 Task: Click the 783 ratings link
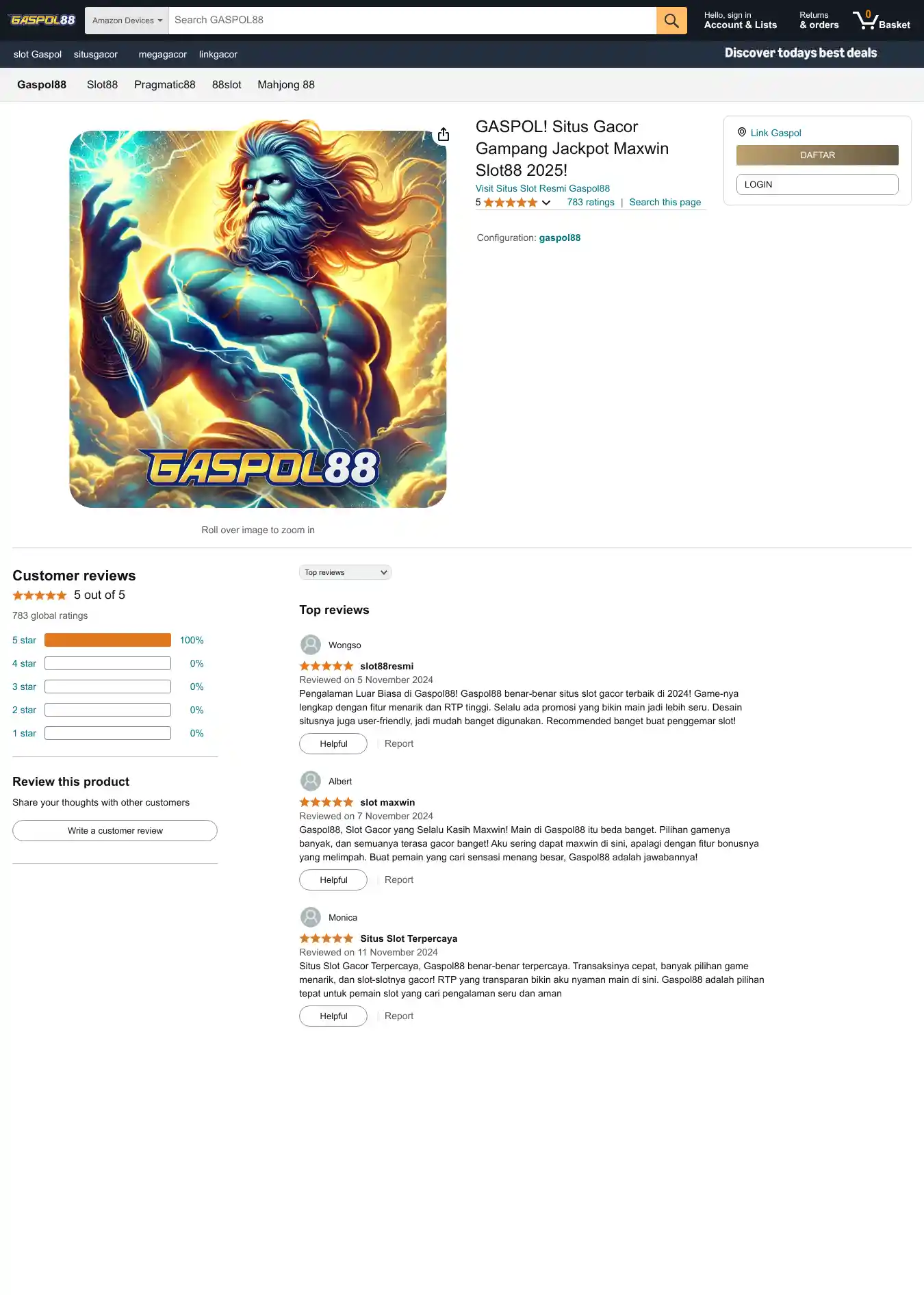point(591,203)
